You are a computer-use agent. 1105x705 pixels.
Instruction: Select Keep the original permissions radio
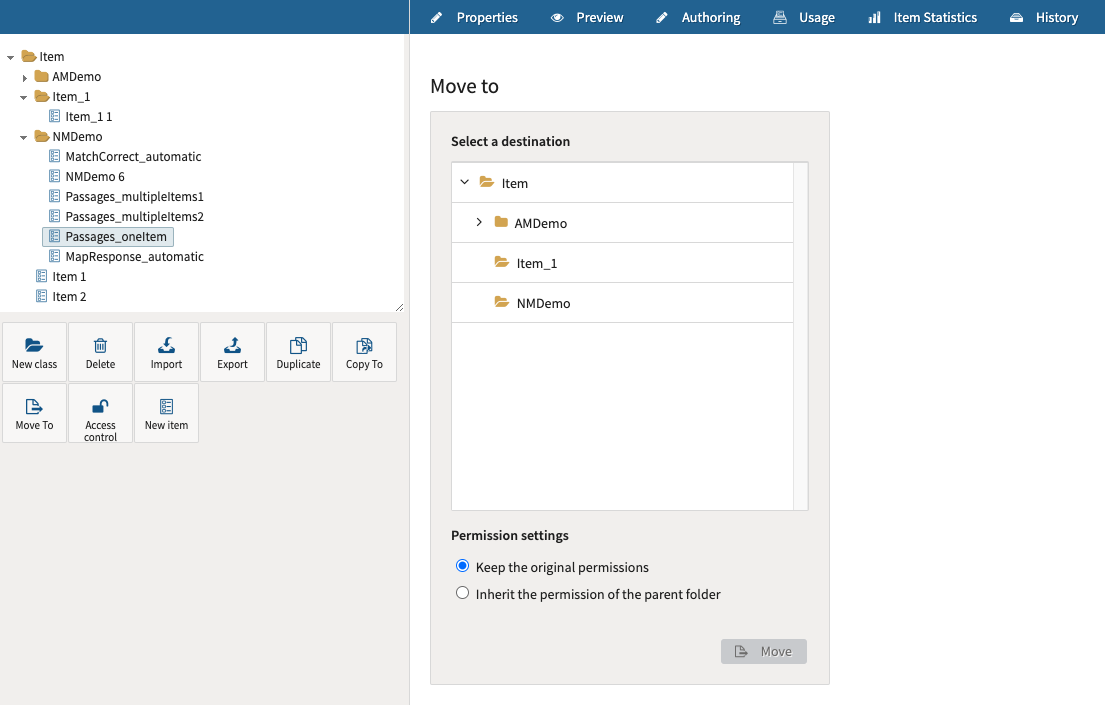click(462, 566)
